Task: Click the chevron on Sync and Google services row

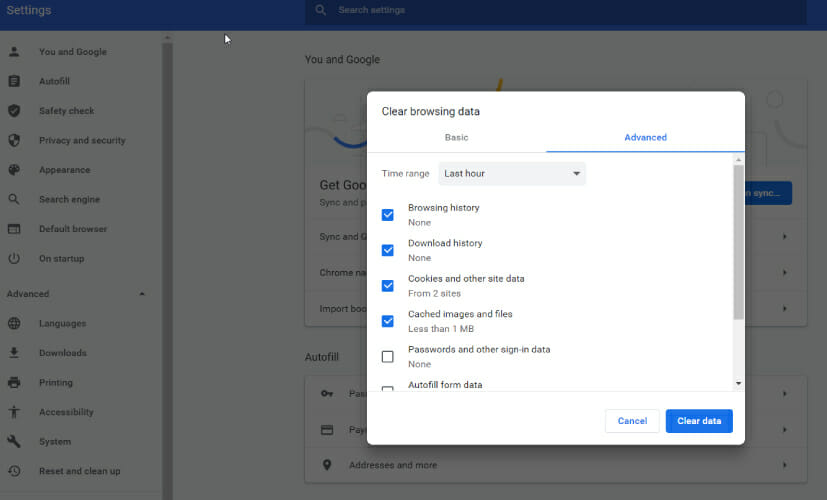Action: [x=785, y=237]
